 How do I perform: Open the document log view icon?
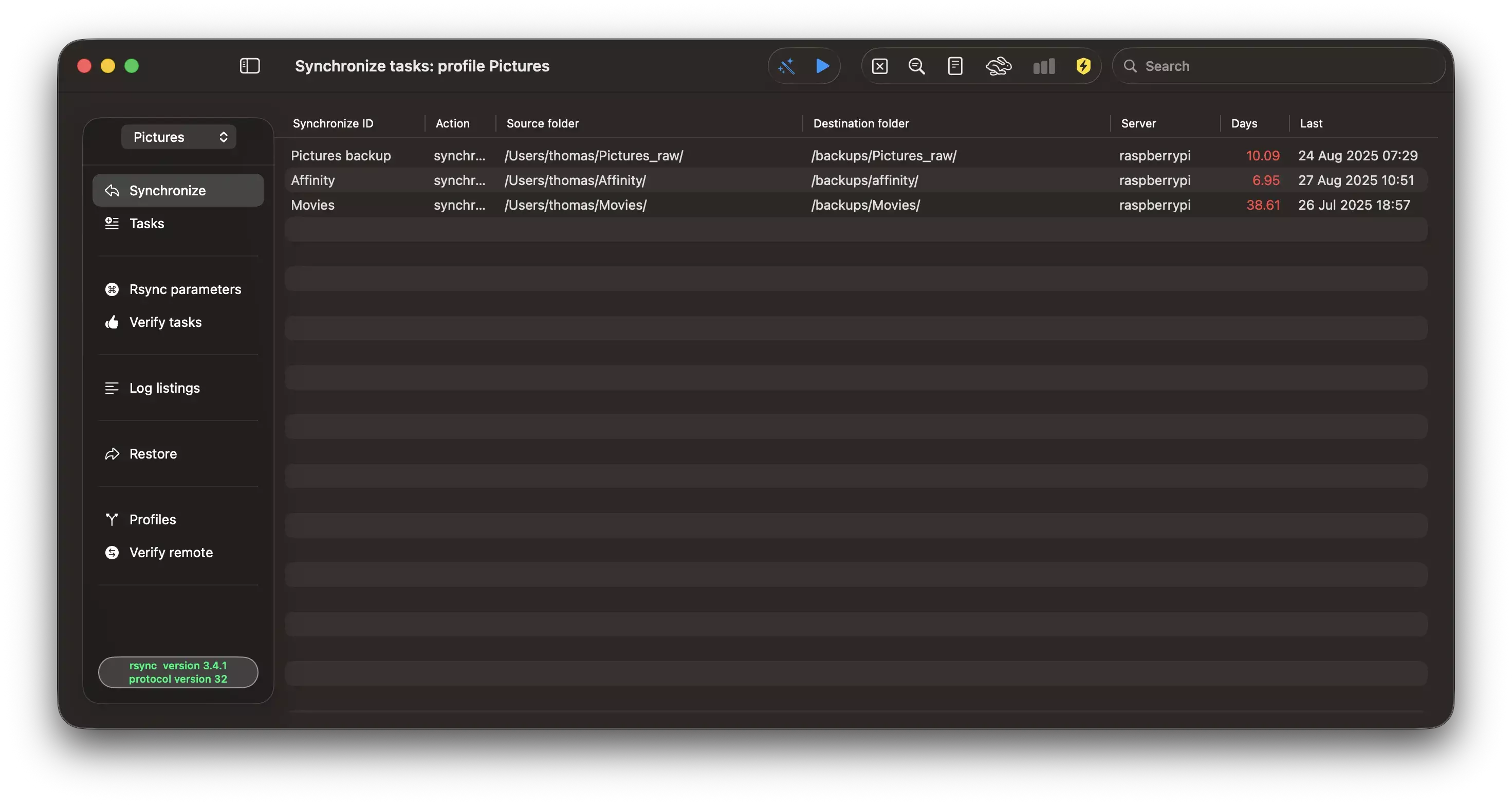pyautogui.click(x=955, y=66)
